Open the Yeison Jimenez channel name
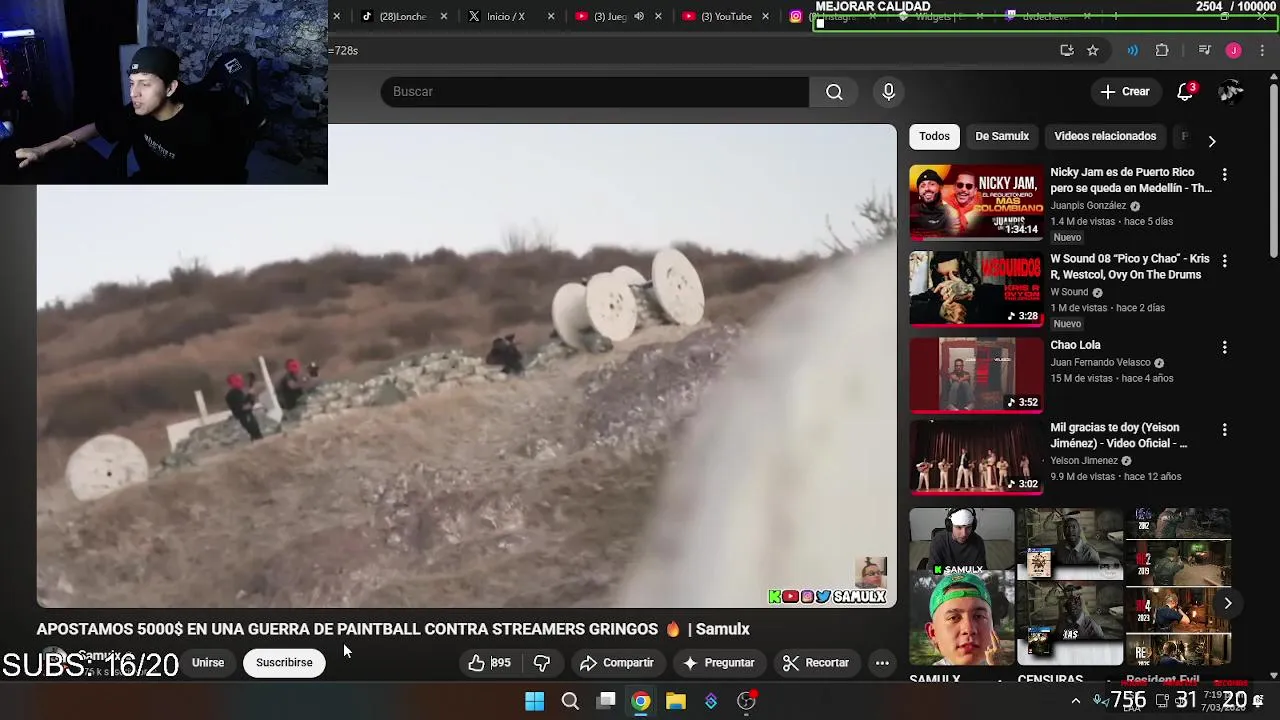Viewport: 1280px width, 720px height. pos(1084,461)
